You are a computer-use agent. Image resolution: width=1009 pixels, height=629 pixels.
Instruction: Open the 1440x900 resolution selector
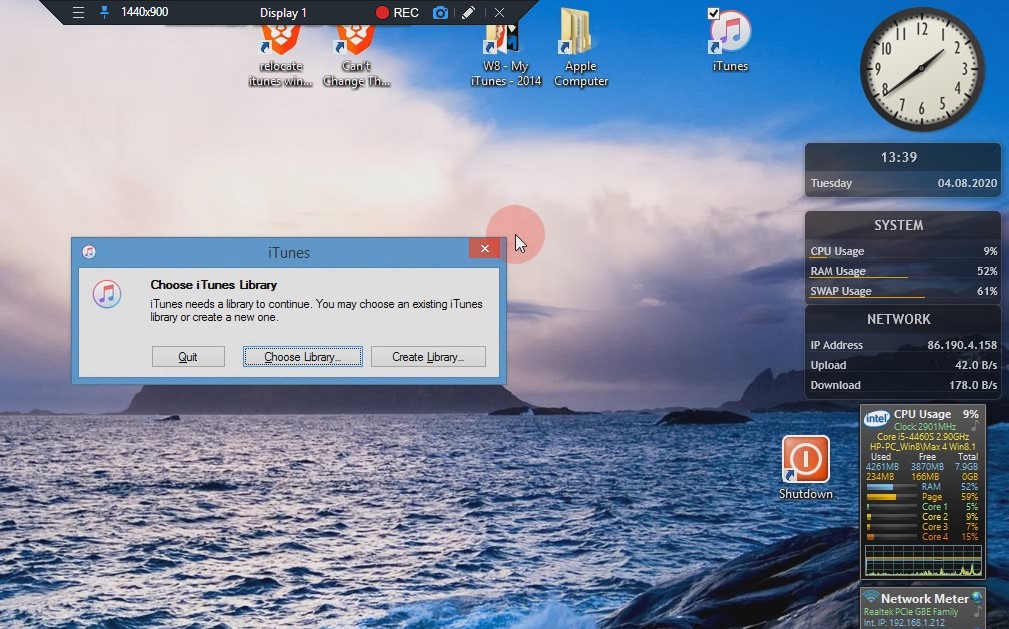pos(144,12)
